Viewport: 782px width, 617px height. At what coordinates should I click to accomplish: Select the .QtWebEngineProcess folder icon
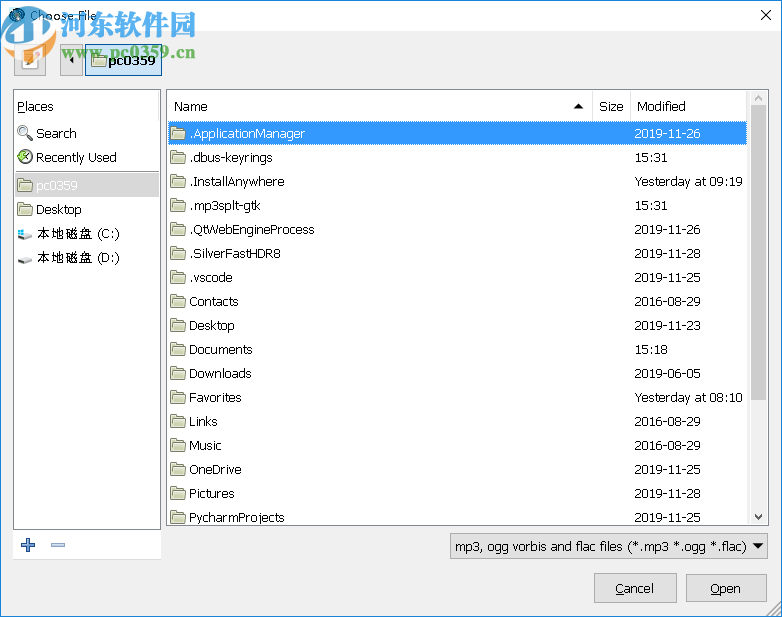(178, 229)
